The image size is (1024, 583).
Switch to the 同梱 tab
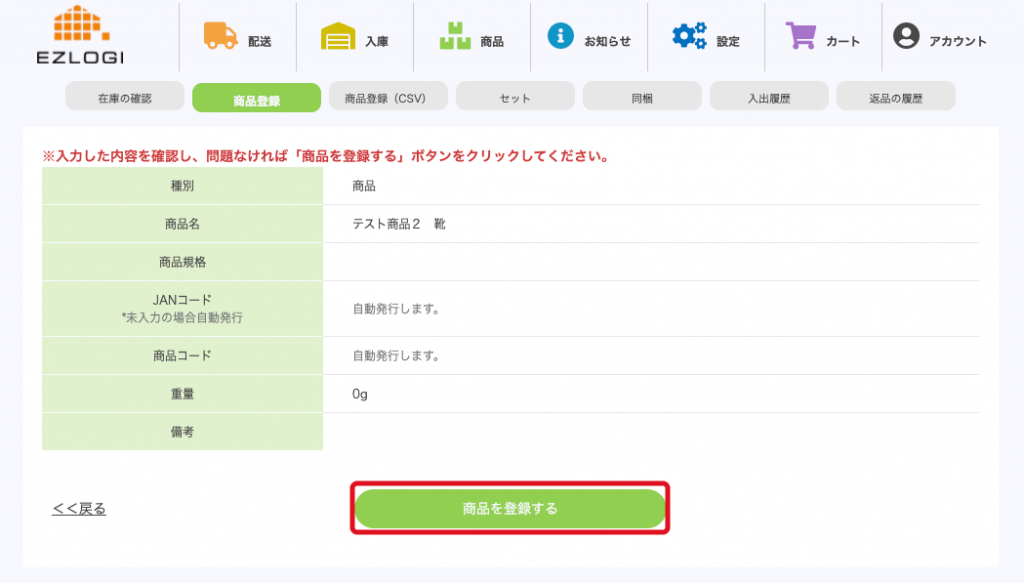642,98
